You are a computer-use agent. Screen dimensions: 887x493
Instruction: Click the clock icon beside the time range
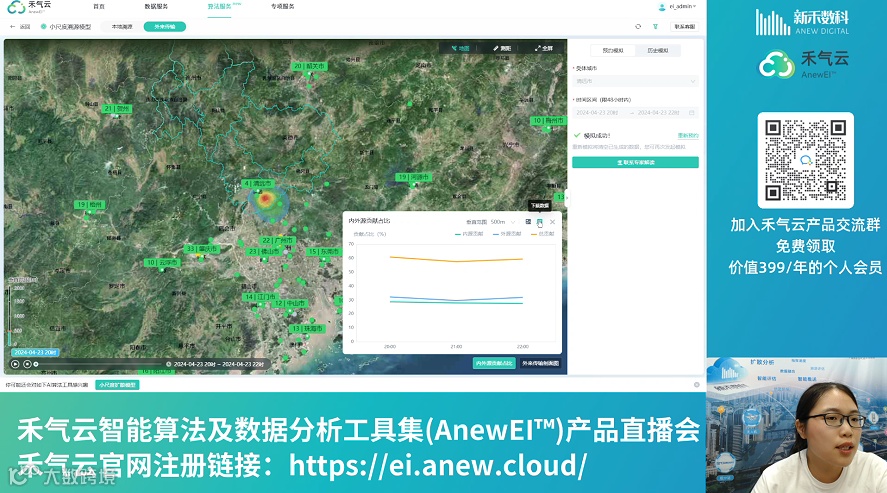169,364
